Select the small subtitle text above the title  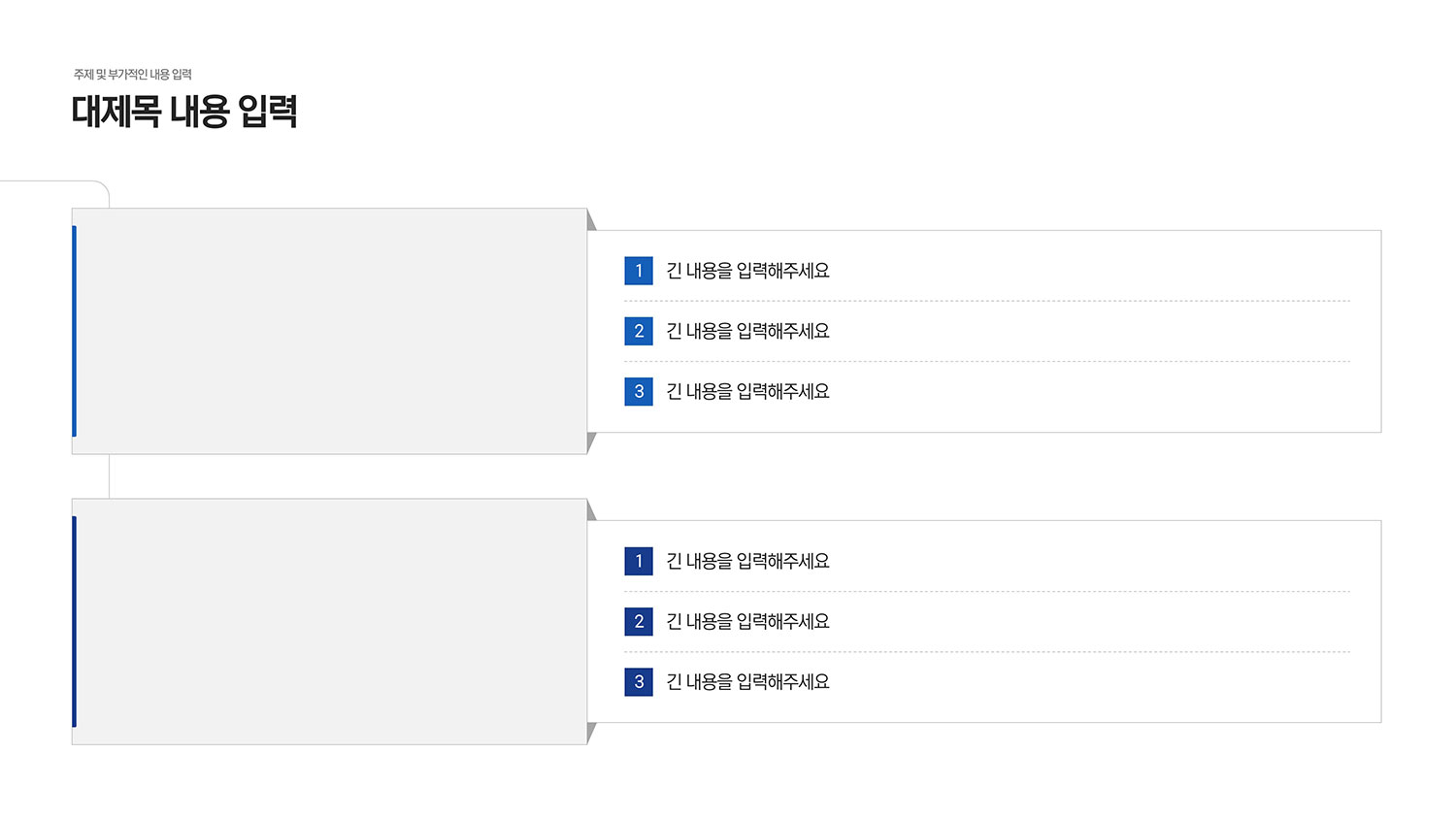[x=133, y=75]
